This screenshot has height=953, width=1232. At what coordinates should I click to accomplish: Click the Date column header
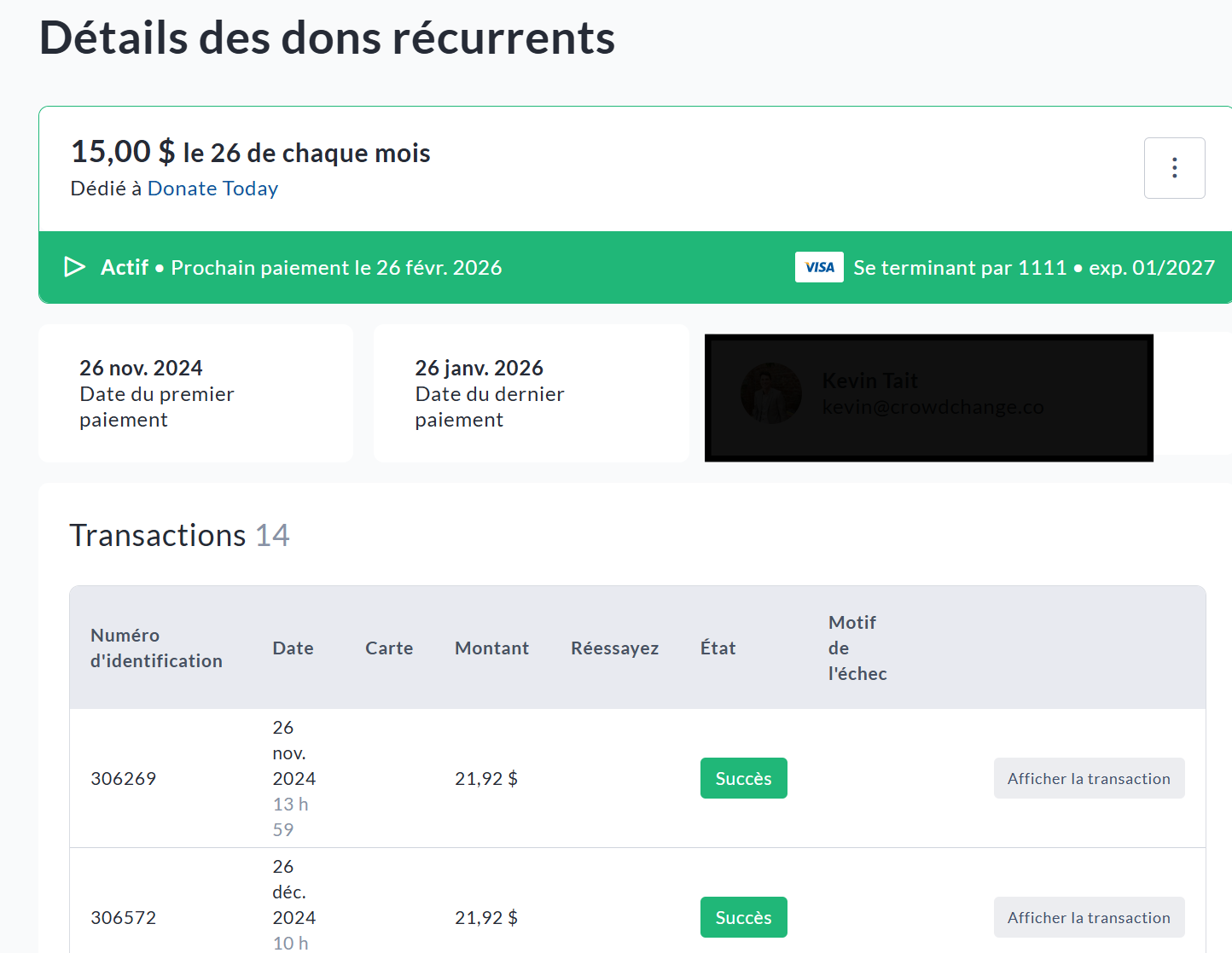pos(293,648)
